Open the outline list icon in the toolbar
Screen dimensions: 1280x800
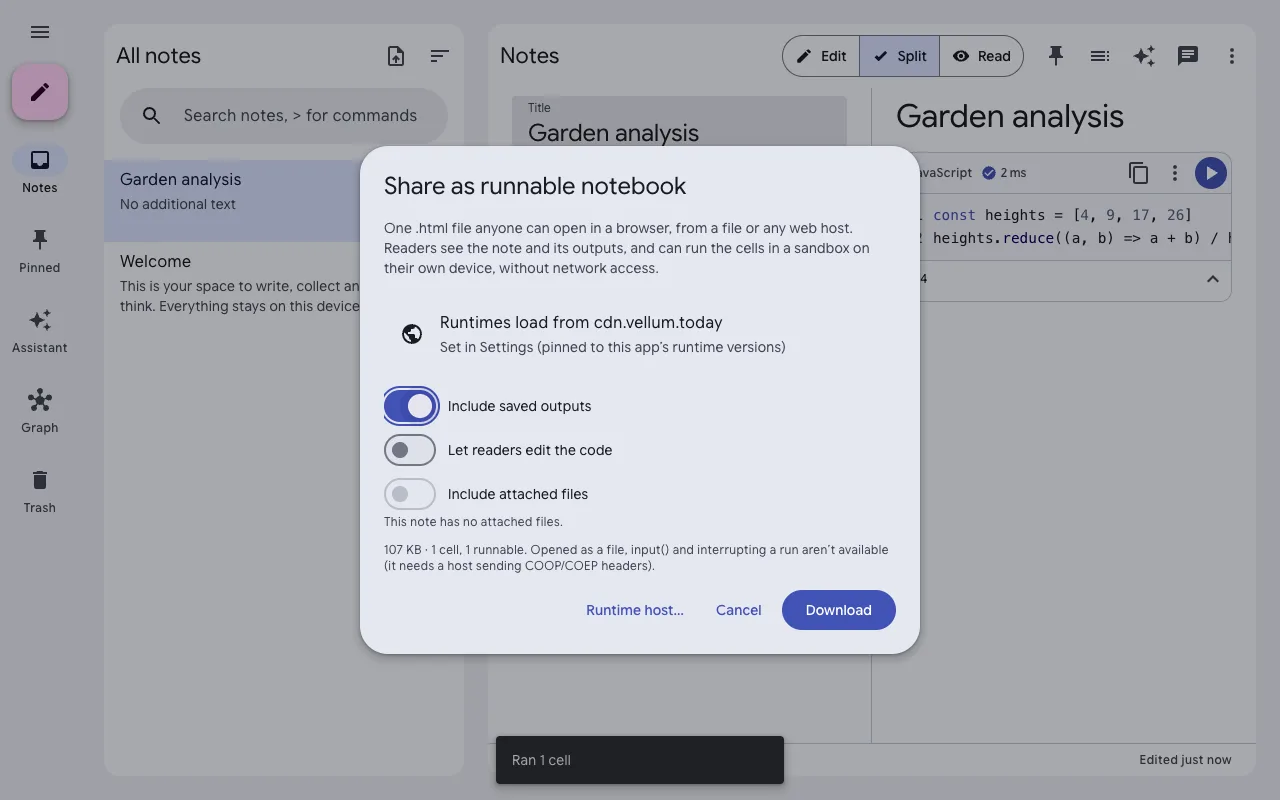point(1100,56)
